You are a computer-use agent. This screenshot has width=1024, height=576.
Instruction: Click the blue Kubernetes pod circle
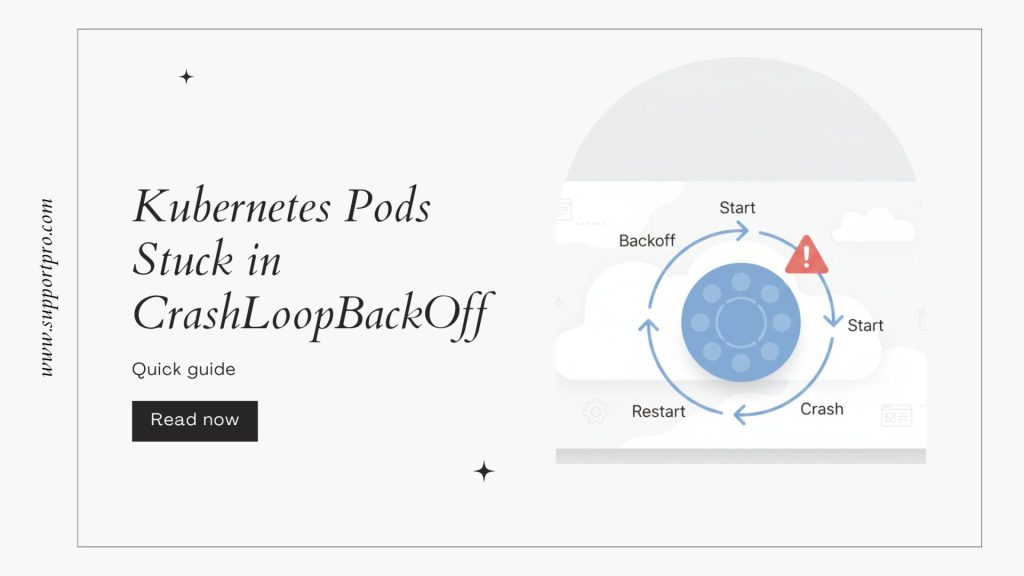(x=740, y=322)
